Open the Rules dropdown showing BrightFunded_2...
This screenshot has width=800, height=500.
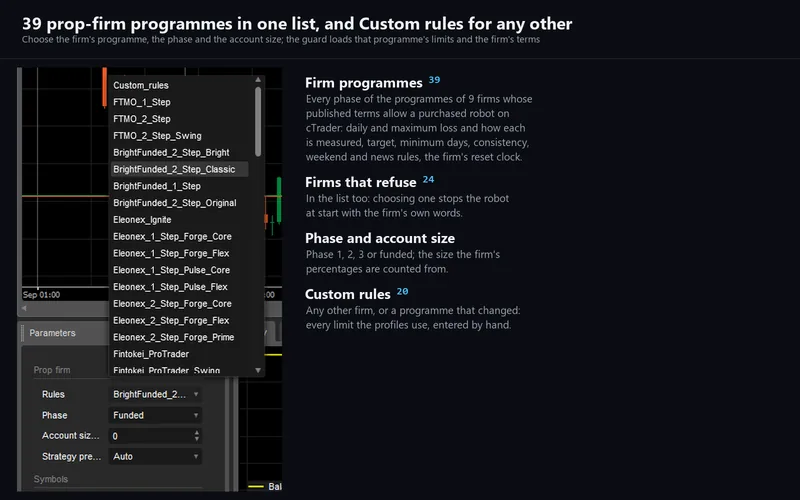[155, 394]
